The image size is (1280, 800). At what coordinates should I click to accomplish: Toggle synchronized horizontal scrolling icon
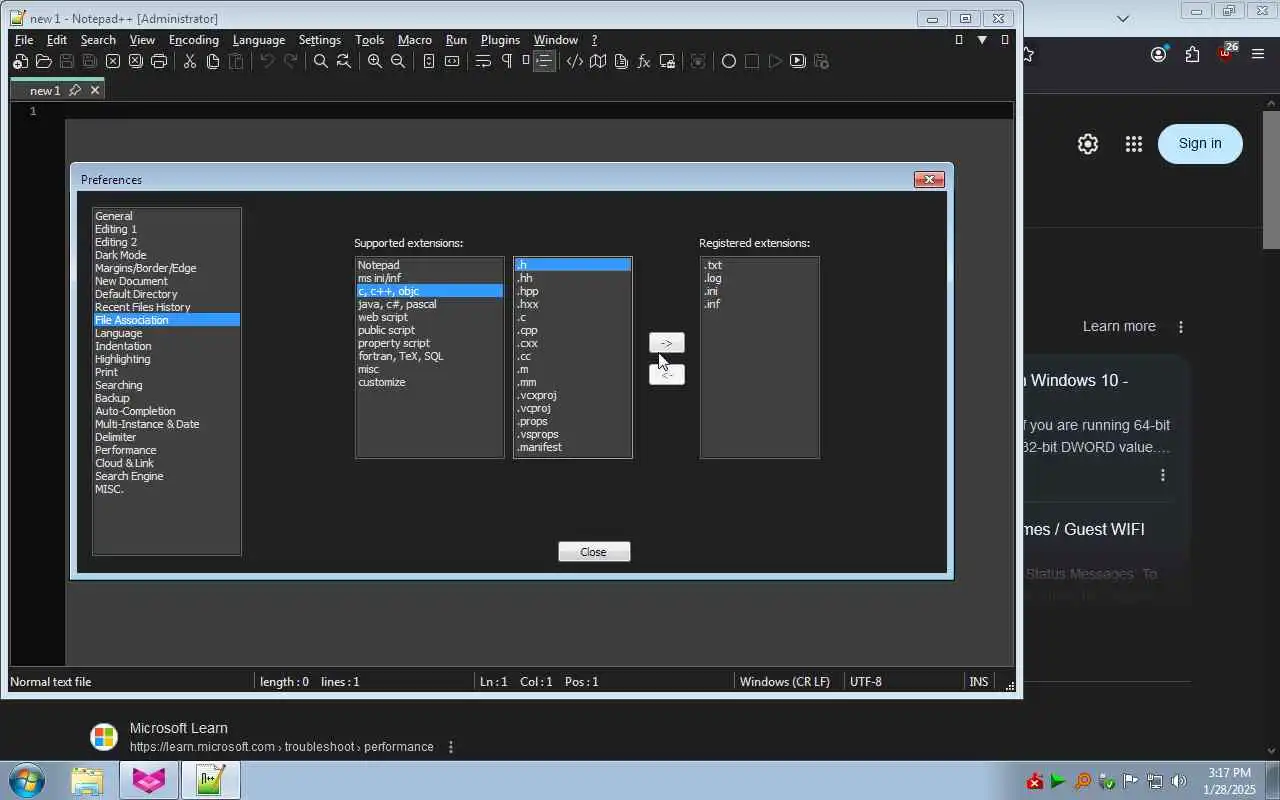coord(452,61)
